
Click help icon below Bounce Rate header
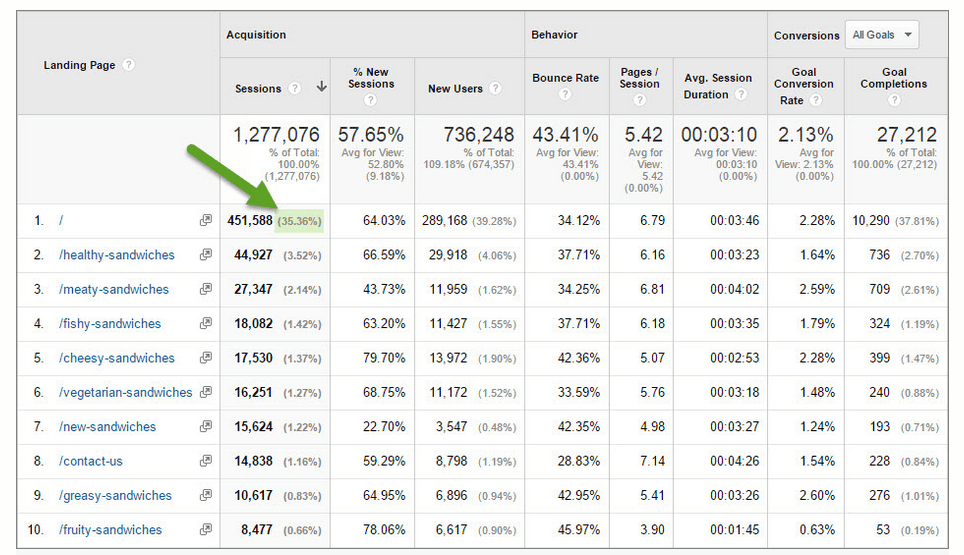point(565,95)
